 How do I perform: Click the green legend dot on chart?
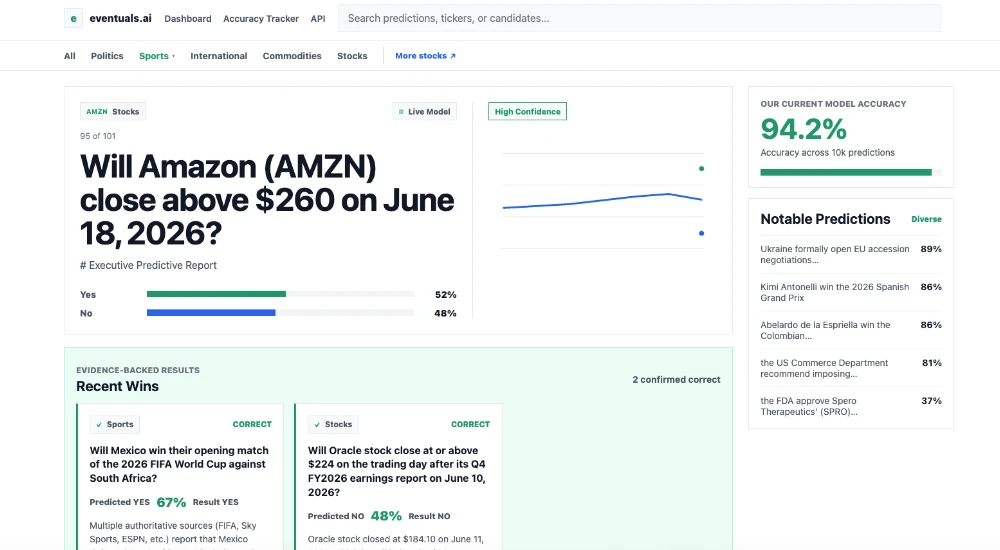(702, 168)
